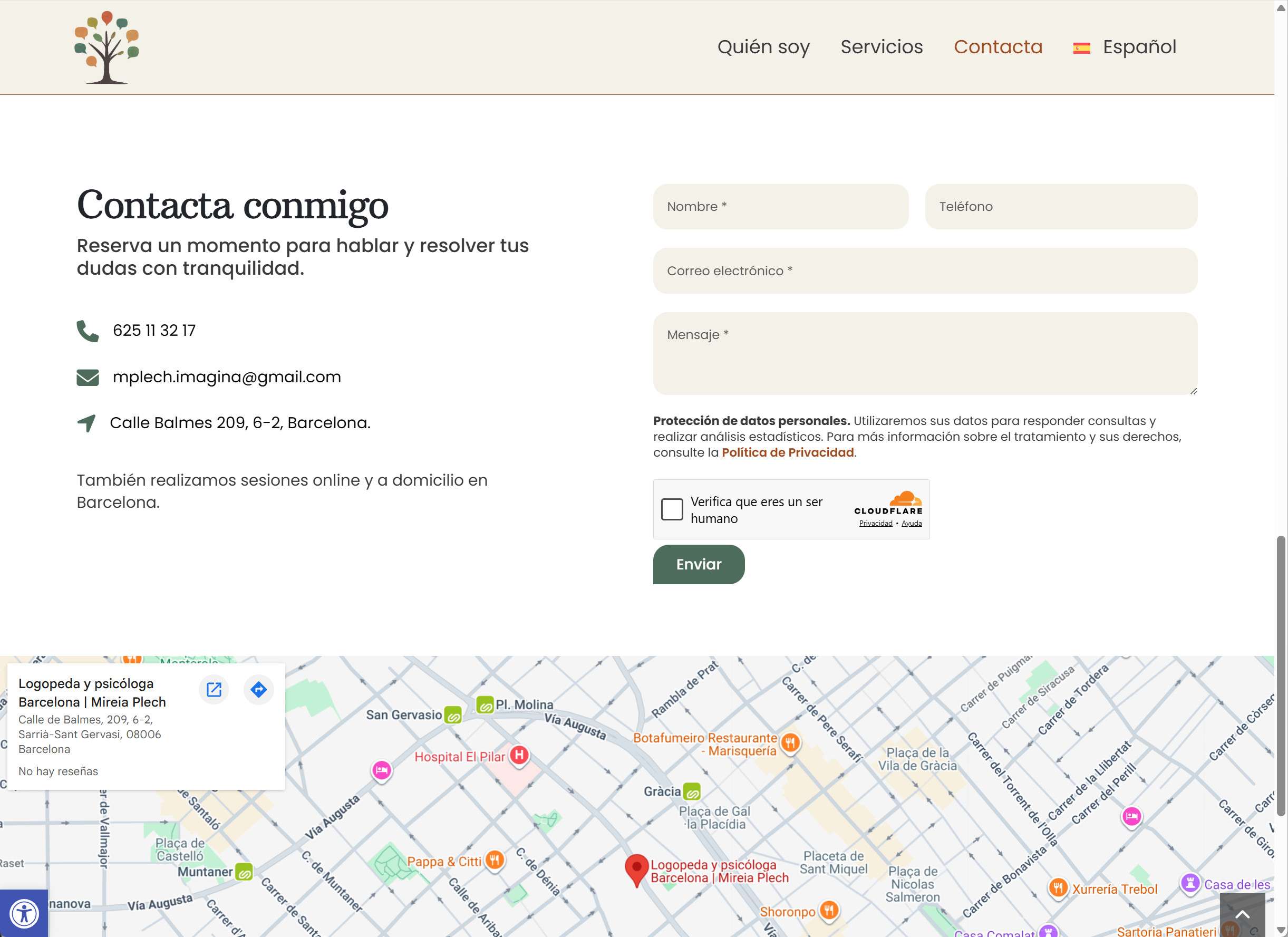Click the Botafumeiro restaurant map marker

pos(790,742)
